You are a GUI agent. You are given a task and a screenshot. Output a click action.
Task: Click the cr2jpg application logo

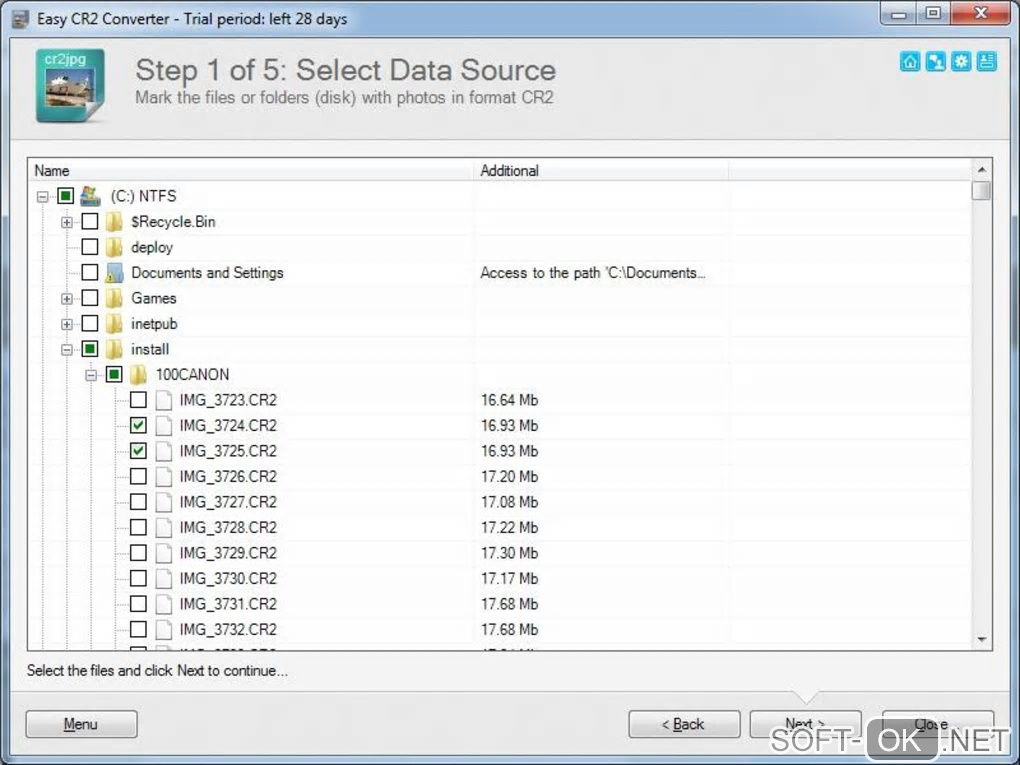point(70,85)
